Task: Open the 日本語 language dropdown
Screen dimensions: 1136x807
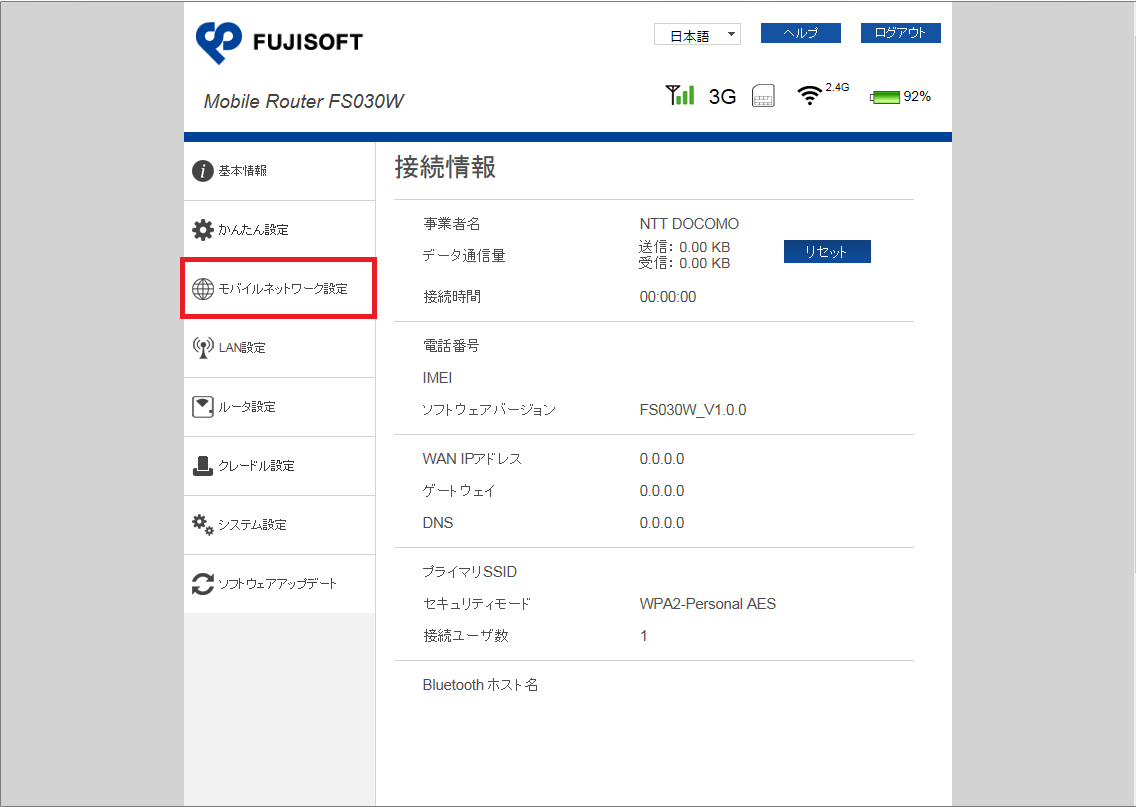Action: tap(697, 35)
